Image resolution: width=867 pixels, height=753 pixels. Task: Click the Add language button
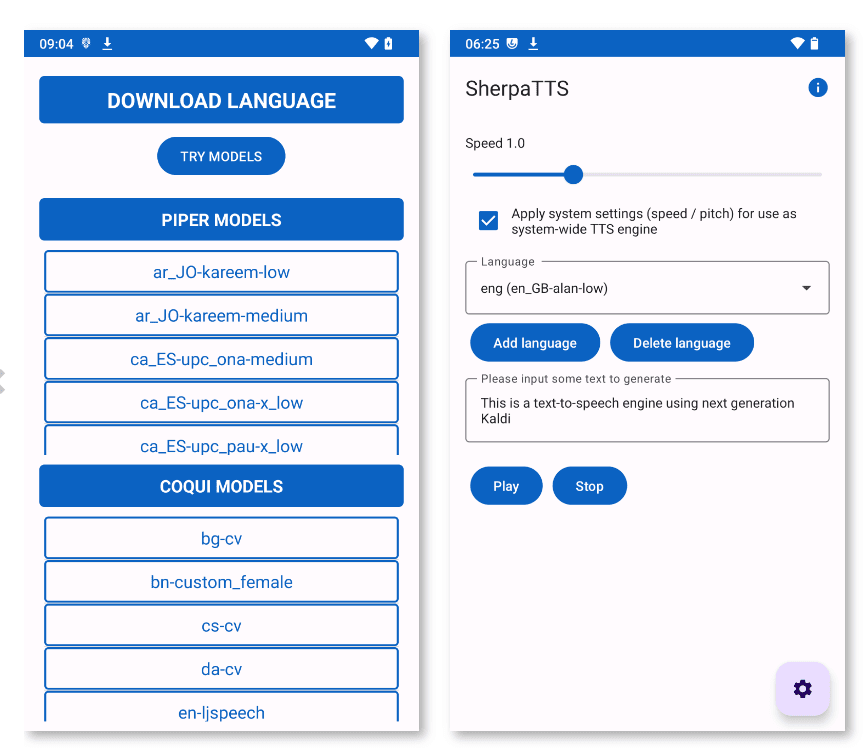click(535, 343)
